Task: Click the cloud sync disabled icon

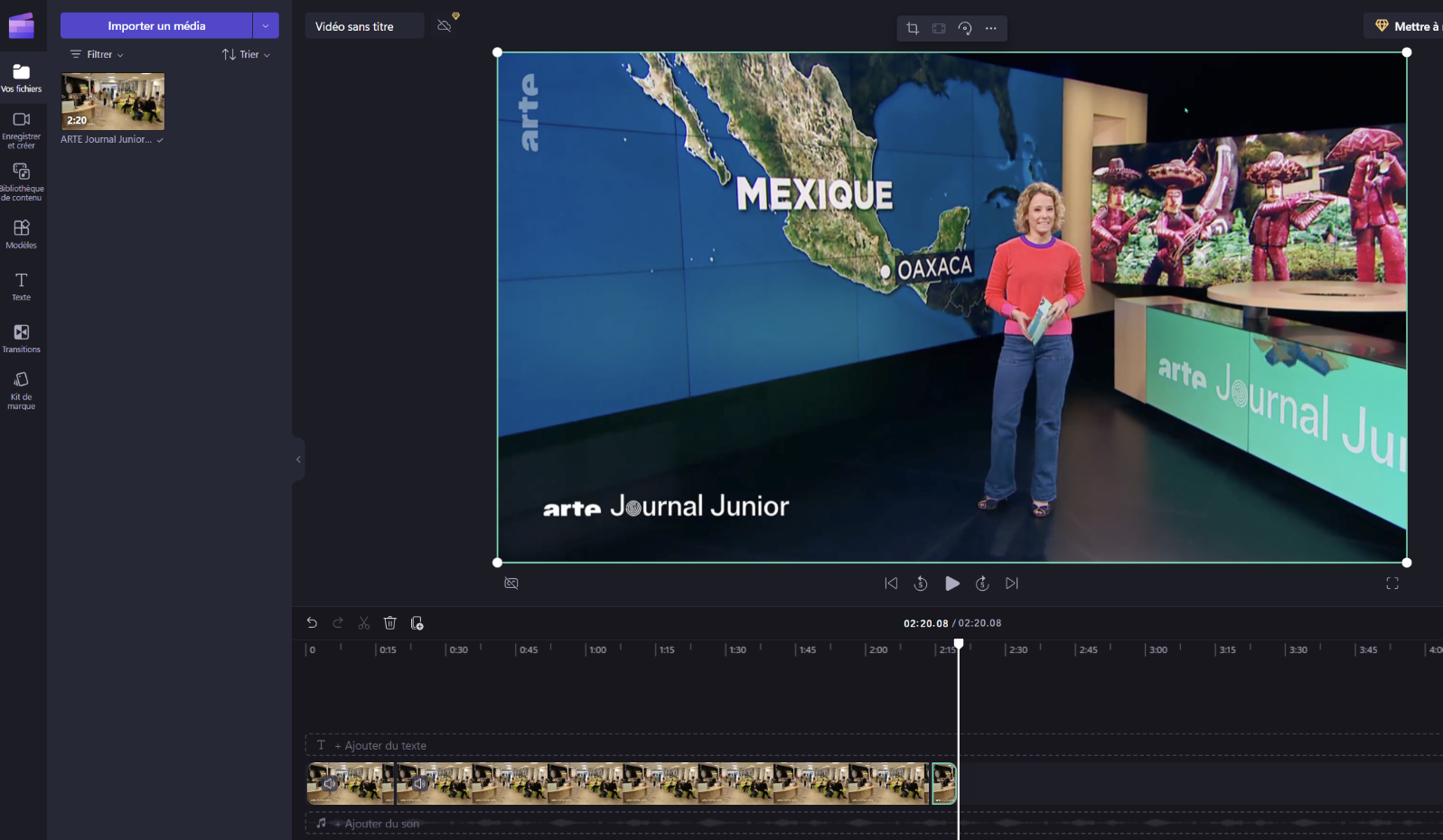Action: pos(444,25)
